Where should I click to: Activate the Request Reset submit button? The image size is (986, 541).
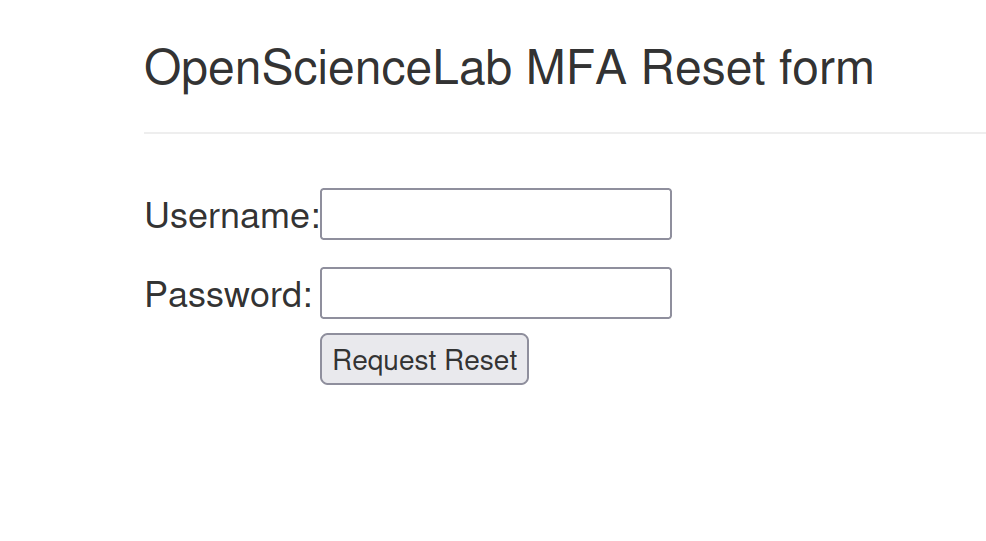tap(424, 360)
